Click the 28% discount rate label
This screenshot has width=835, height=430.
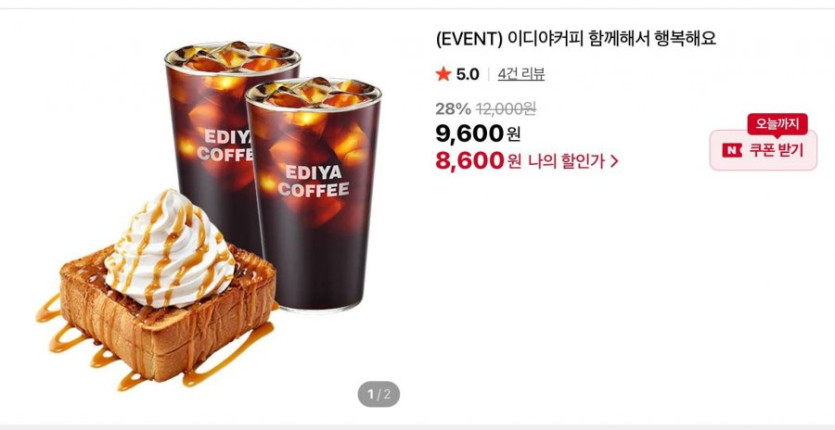(x=453, y=109)
